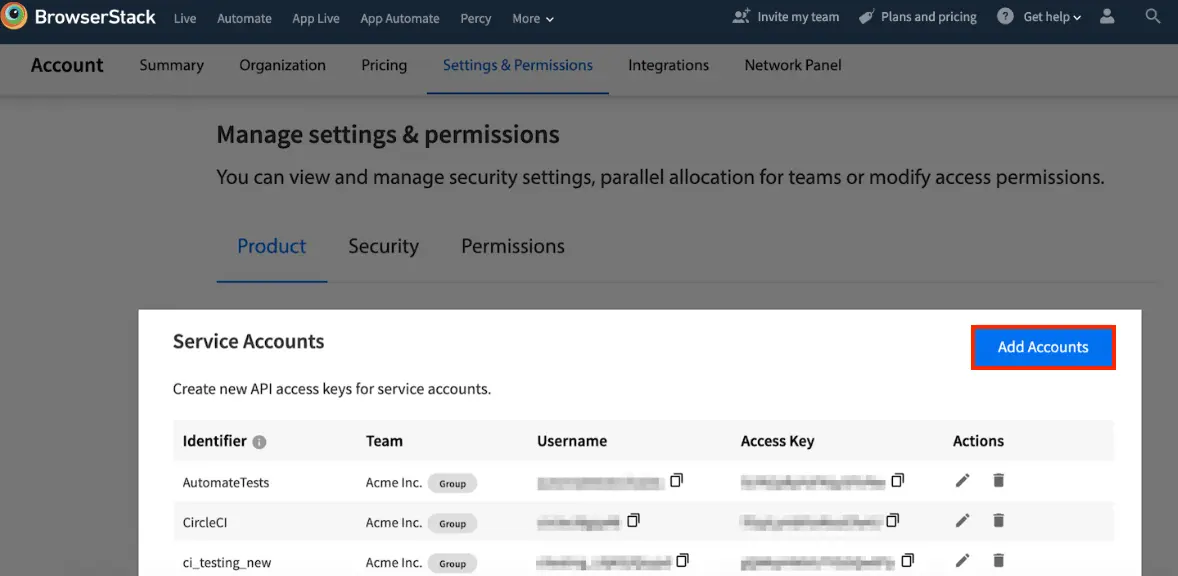Switch to the Security tab

(383, 247)
